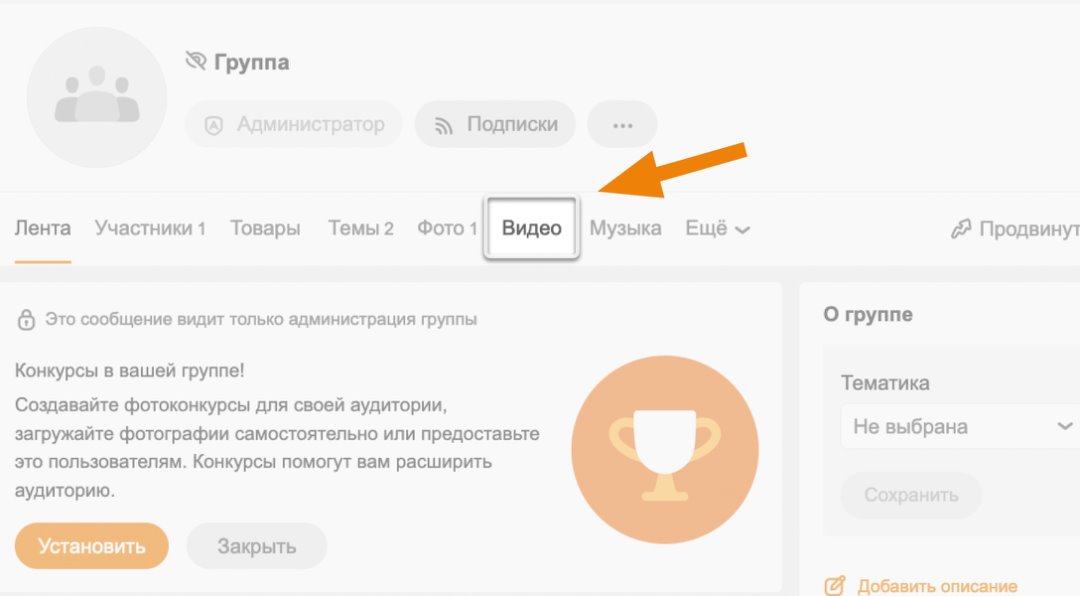1080x596 pixels.
Task: Open the ellipsis more actions menu
Action: point(622,124)
